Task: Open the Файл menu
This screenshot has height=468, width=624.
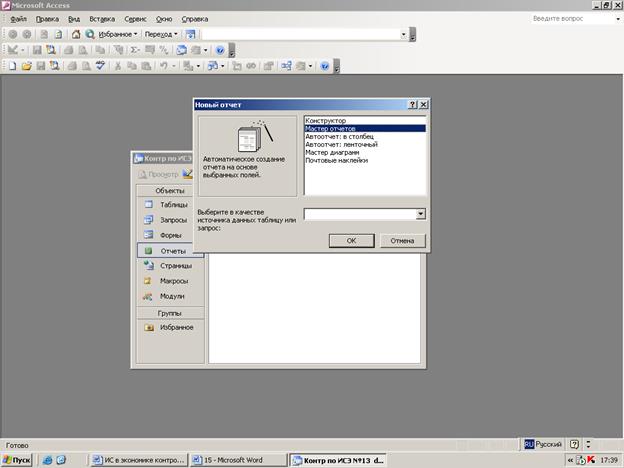Action: [x=18, y=19]
